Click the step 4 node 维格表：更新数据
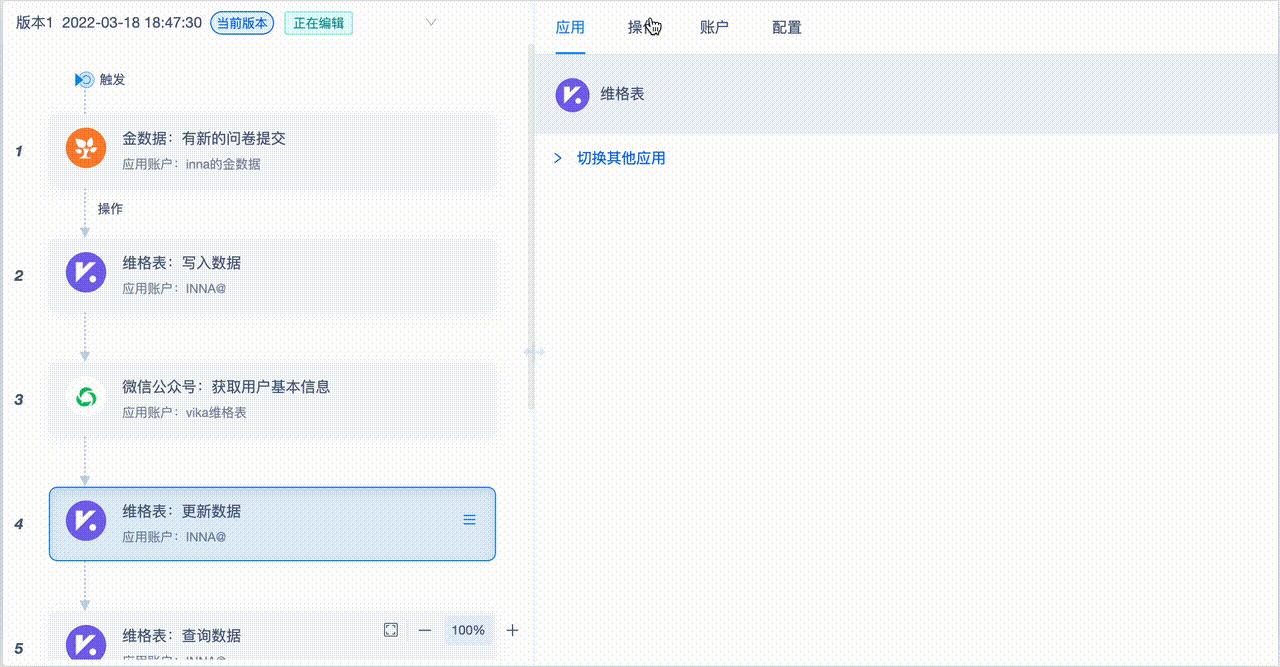This screenshot has width=1280, height=667. click(271, 523)
